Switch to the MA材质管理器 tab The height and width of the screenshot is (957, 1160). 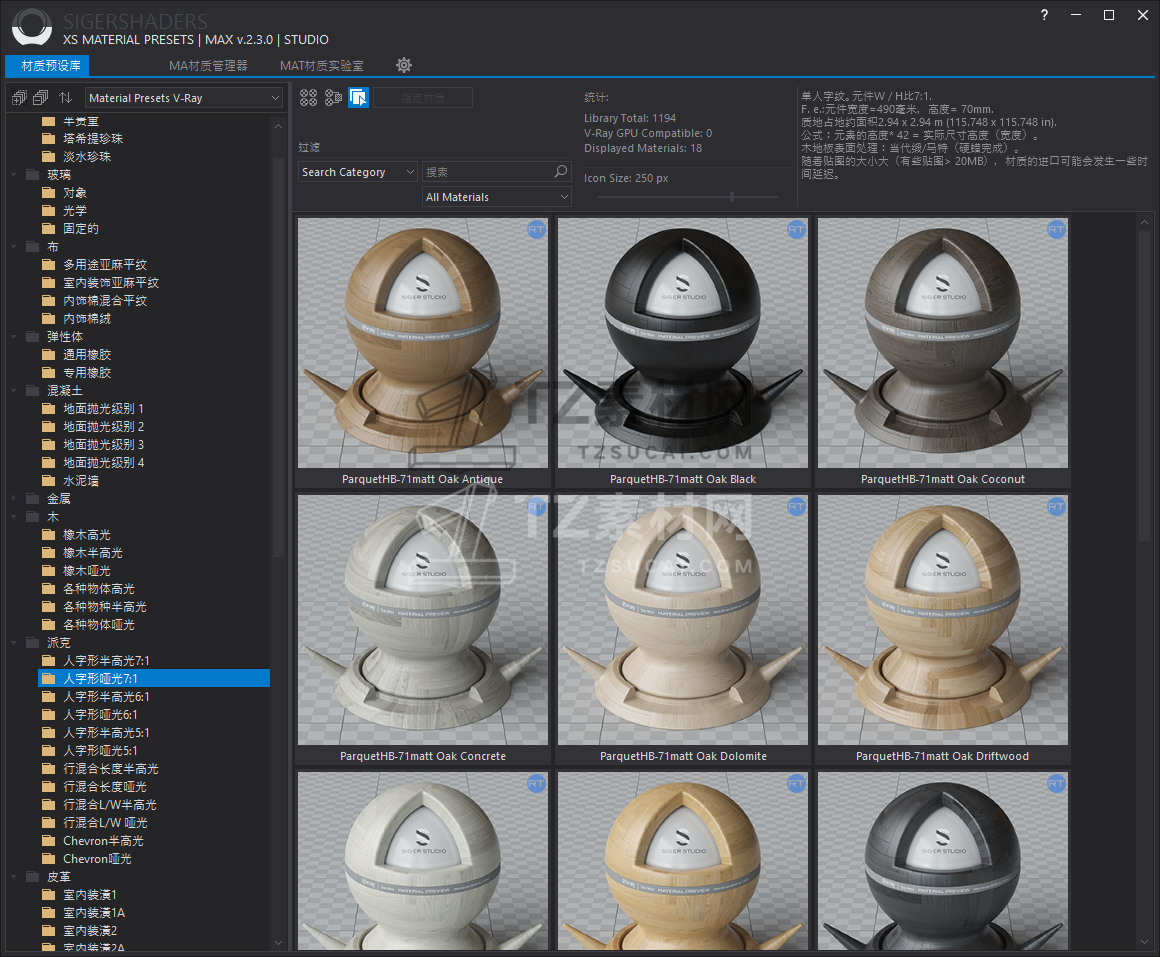tap(208, 66)
